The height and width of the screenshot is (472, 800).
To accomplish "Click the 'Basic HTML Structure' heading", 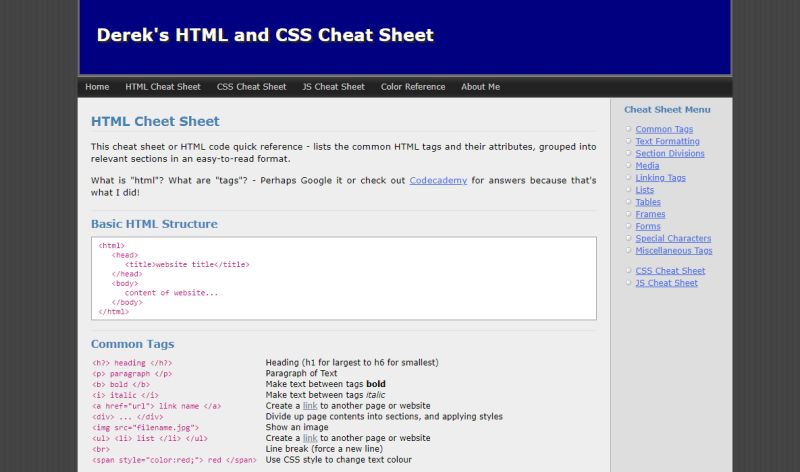I will click(154, 224).
